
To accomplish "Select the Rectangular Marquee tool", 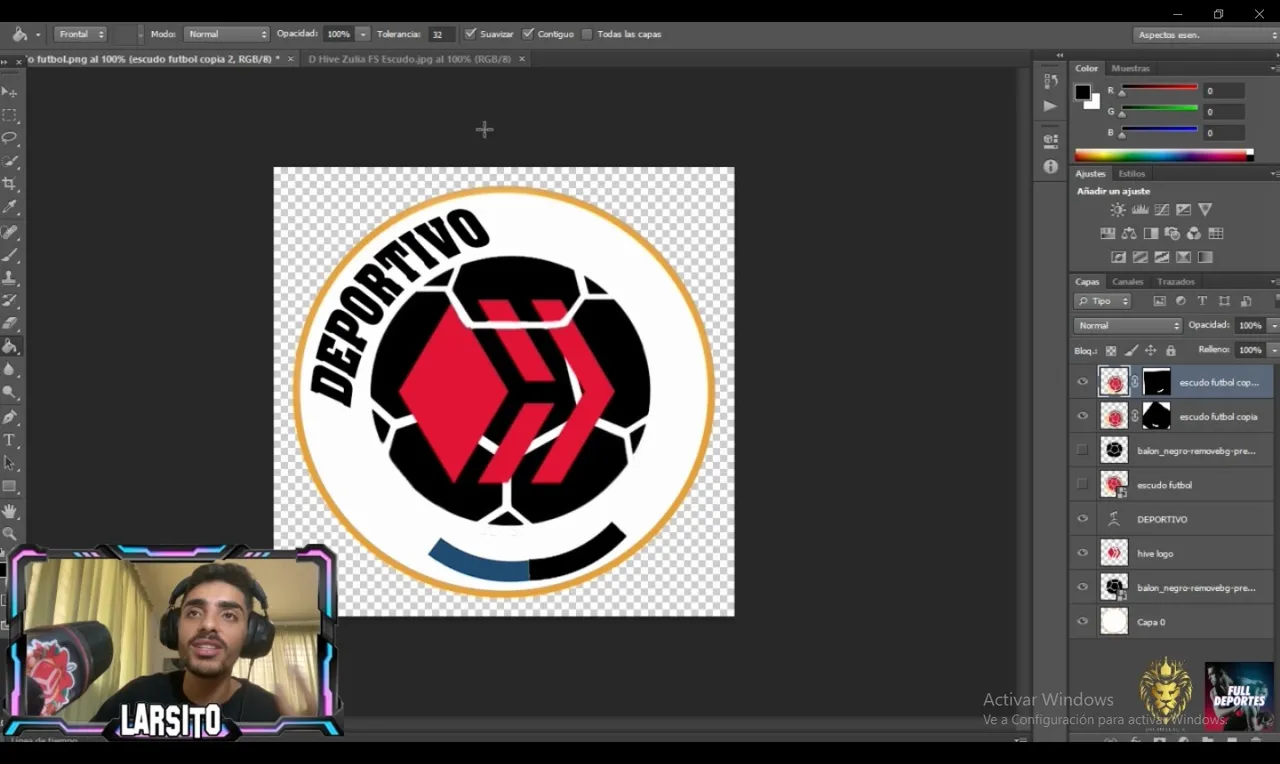I will click(x=10, y=115).
